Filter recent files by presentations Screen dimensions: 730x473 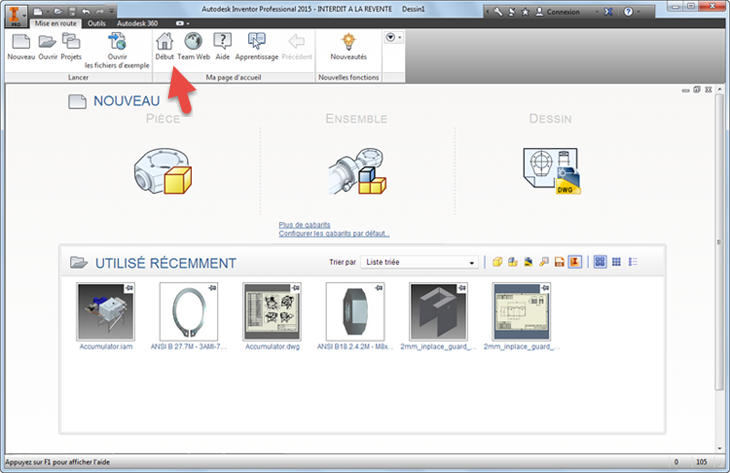pyautogui.click(x=544, y=262)
